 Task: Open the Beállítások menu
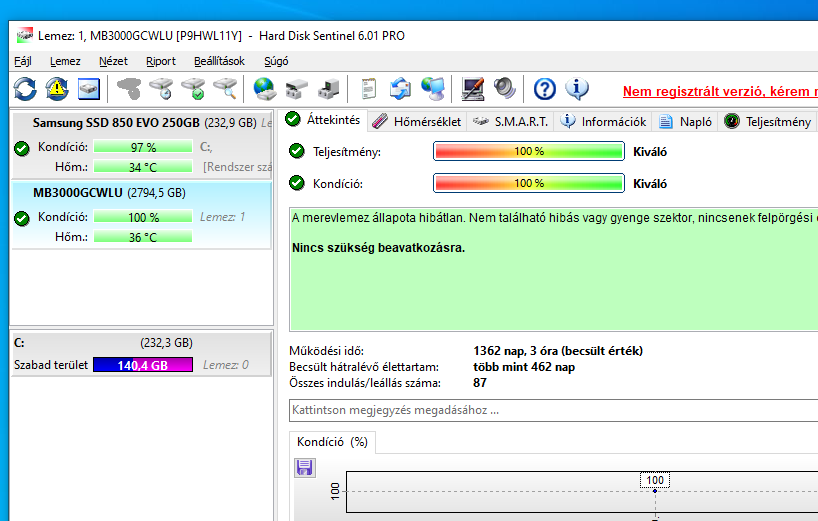pos(219,61)
